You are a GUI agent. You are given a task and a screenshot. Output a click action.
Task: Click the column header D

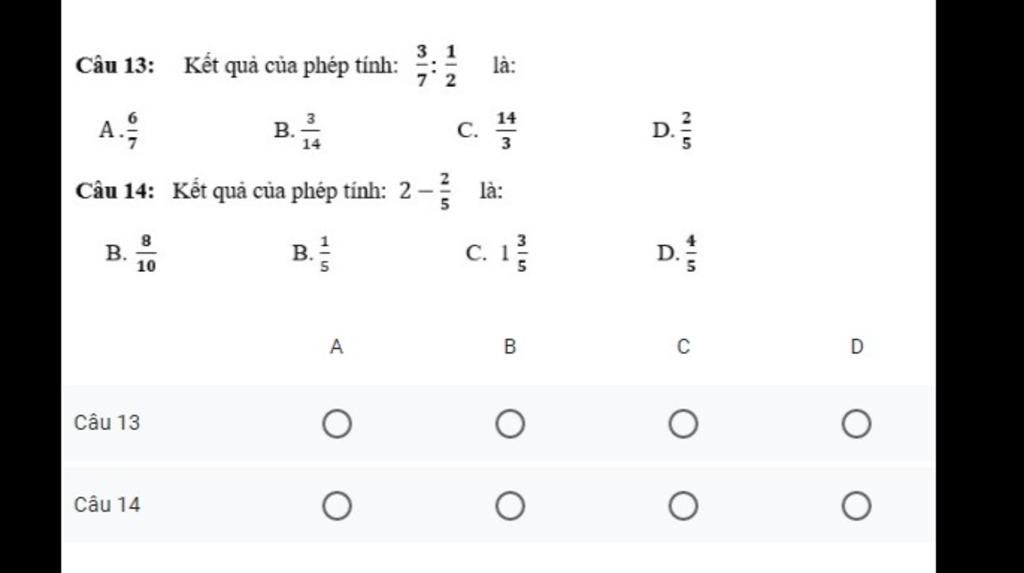(856, 347)
